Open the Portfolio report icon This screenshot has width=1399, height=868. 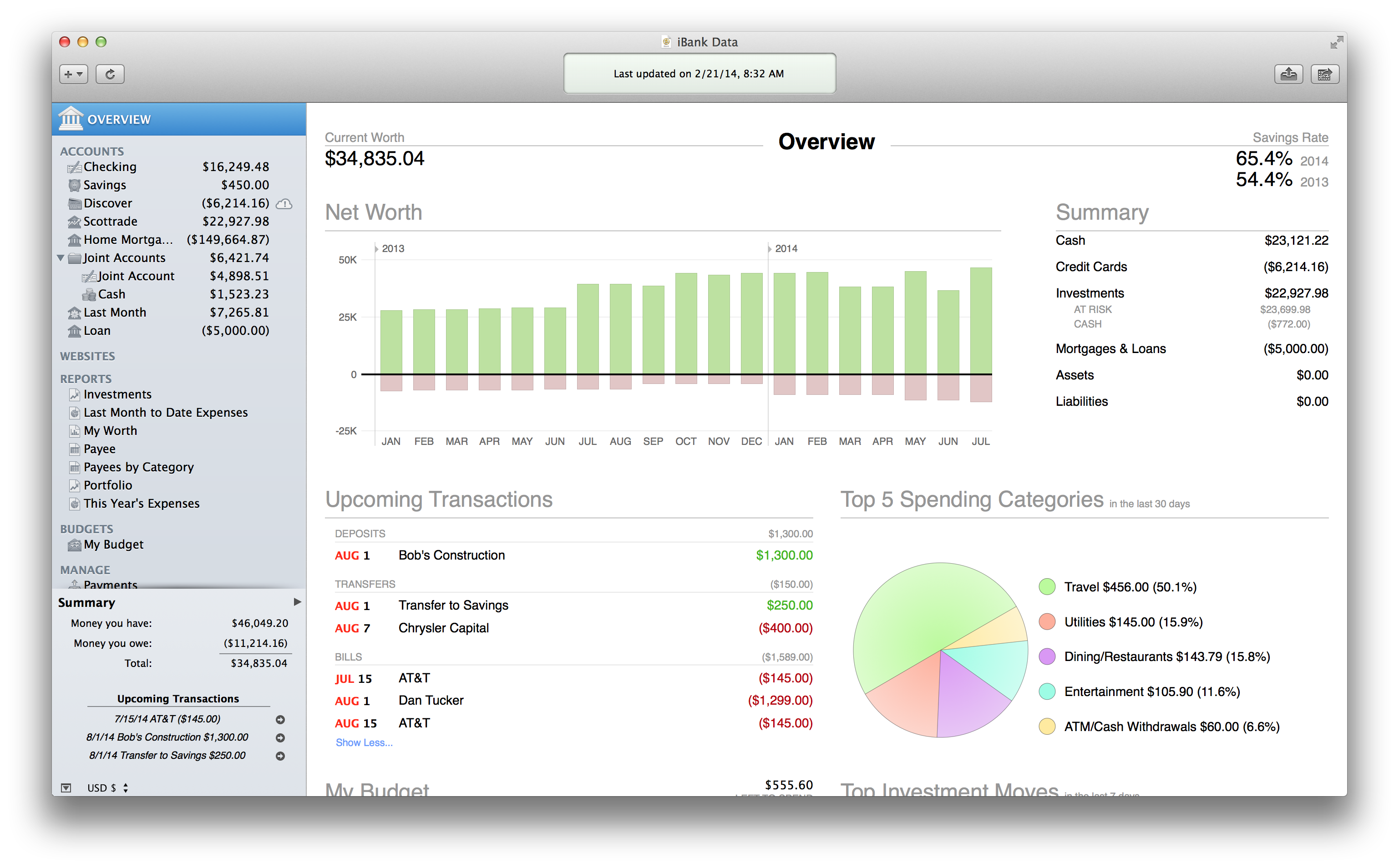(75, 486)
